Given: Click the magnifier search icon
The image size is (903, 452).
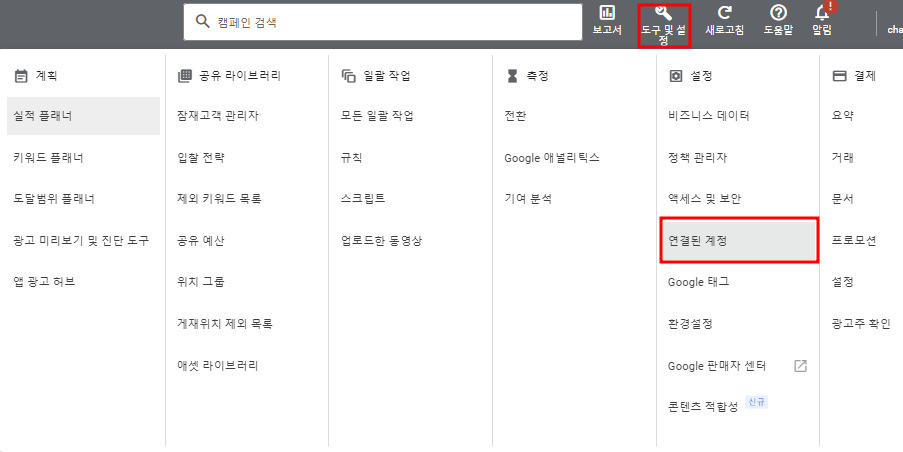Looking at the screenshot, I should click(x=202, y=21).
